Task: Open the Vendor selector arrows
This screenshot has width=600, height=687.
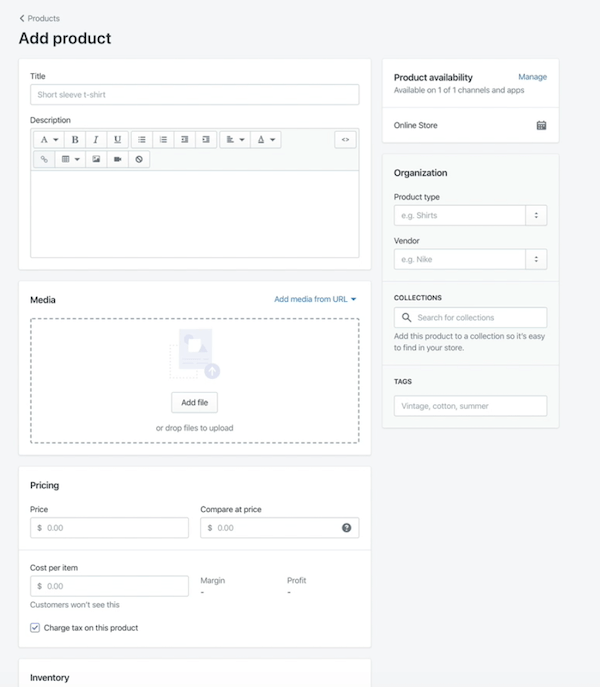Action: coord(536,259)
